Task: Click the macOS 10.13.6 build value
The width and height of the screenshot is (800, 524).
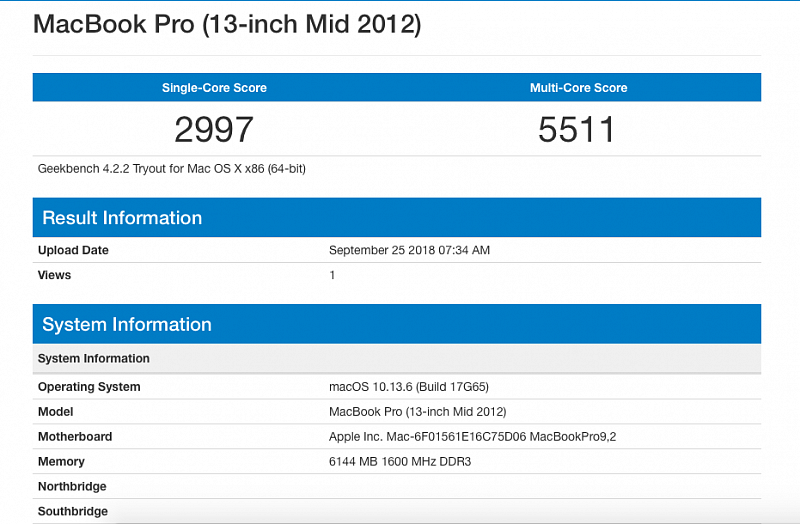Action: [408, 387]
